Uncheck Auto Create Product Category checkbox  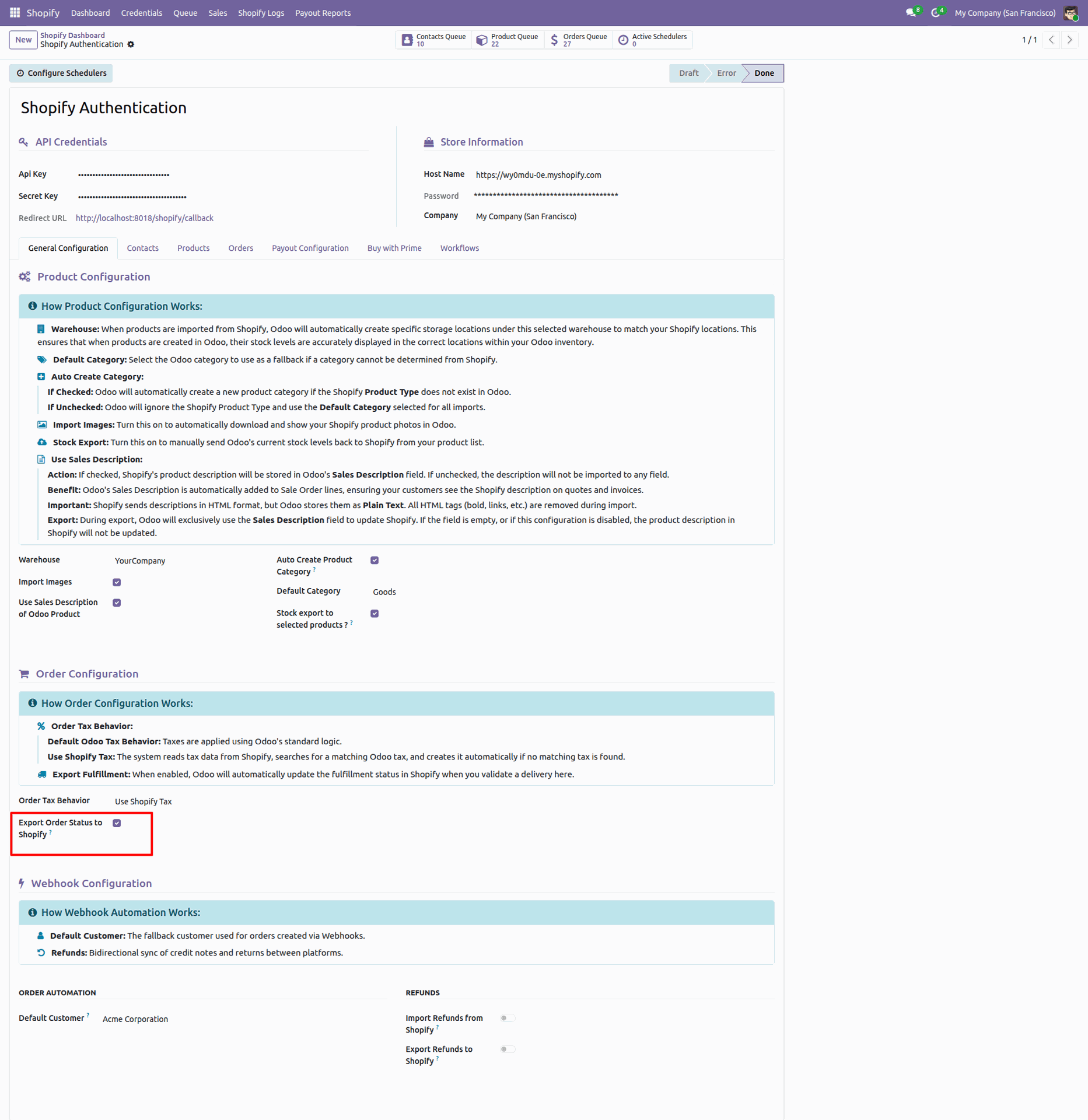(375, 560)
